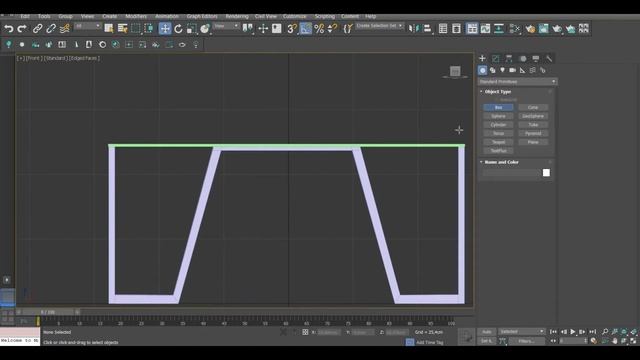The height and width of the screenshot is (360, 640).
Task: Click Edit Named Selection Sets icon
Action: click(x=348, y=29)
